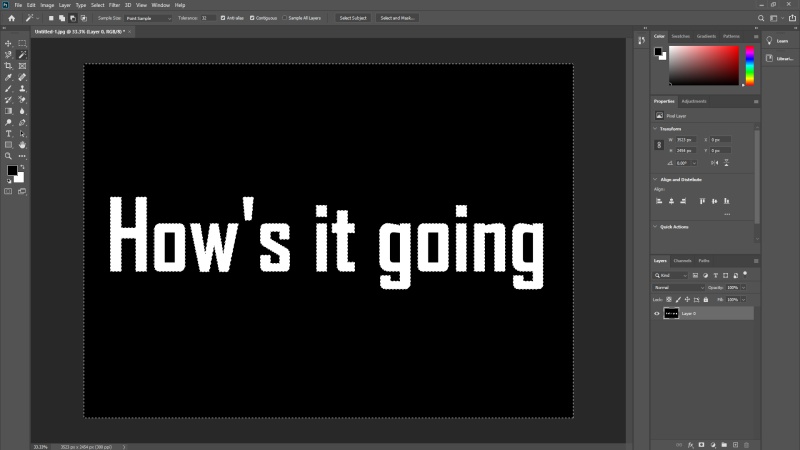Switch the layer filtering toggle on or off
The height and width of the screenshot is (450, 800).
tap(745, 274)
